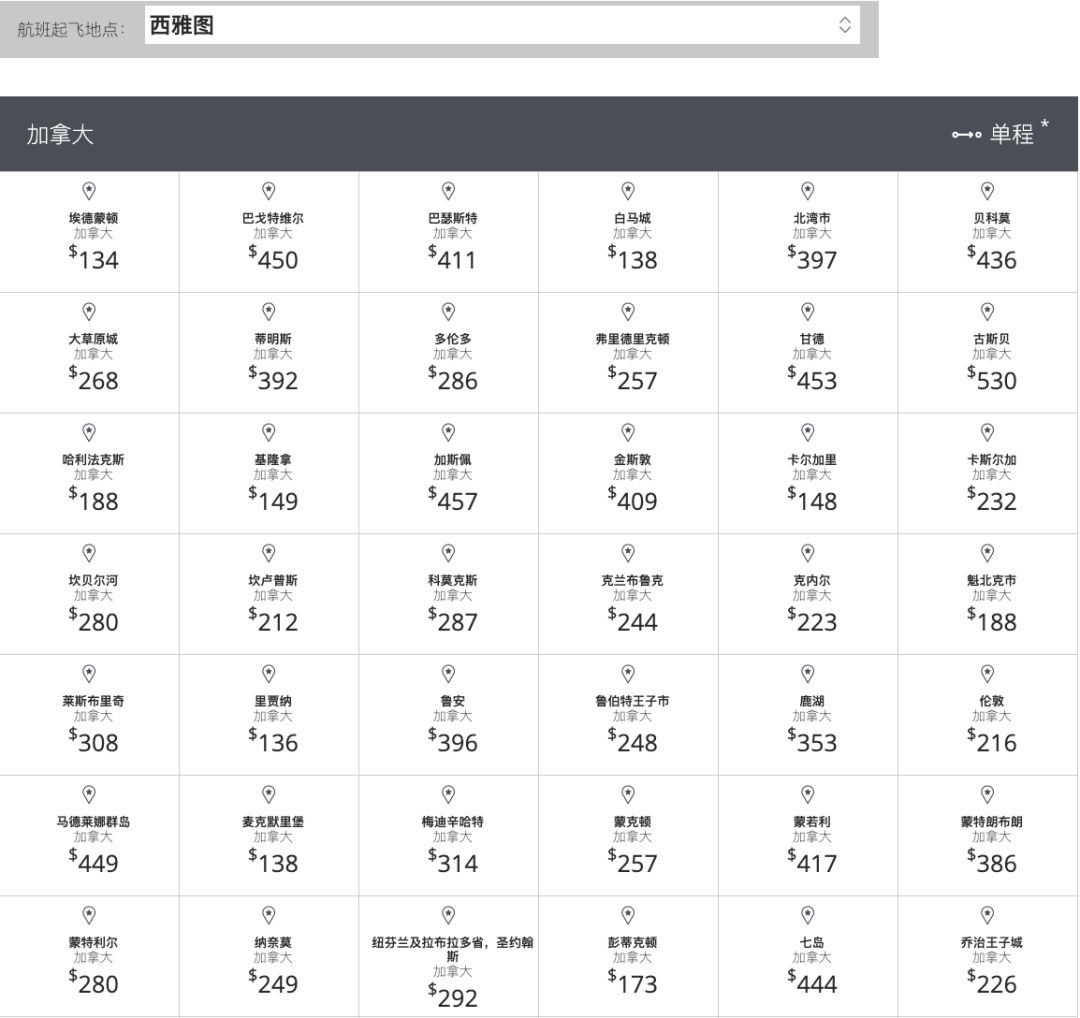This screenshot has height=1018, width=1080.
Task: Click the $292 fare for 圣约翰斯
Action: [453, 997]
